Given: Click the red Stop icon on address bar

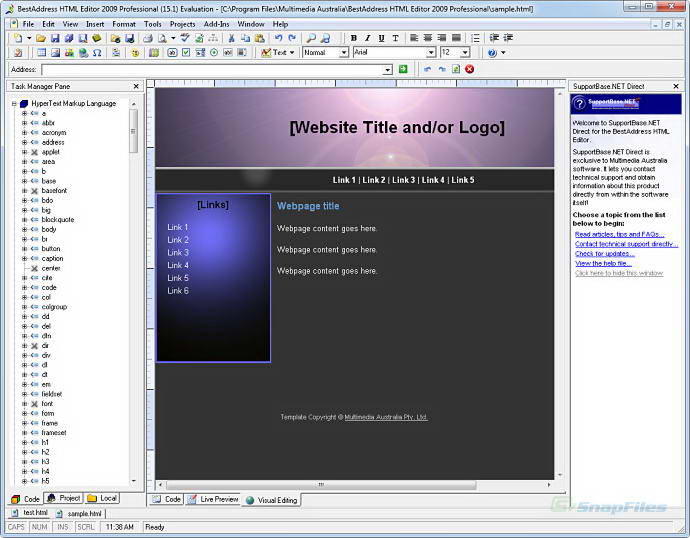Looking at the screenshot, I should click(x=470, y=69).
